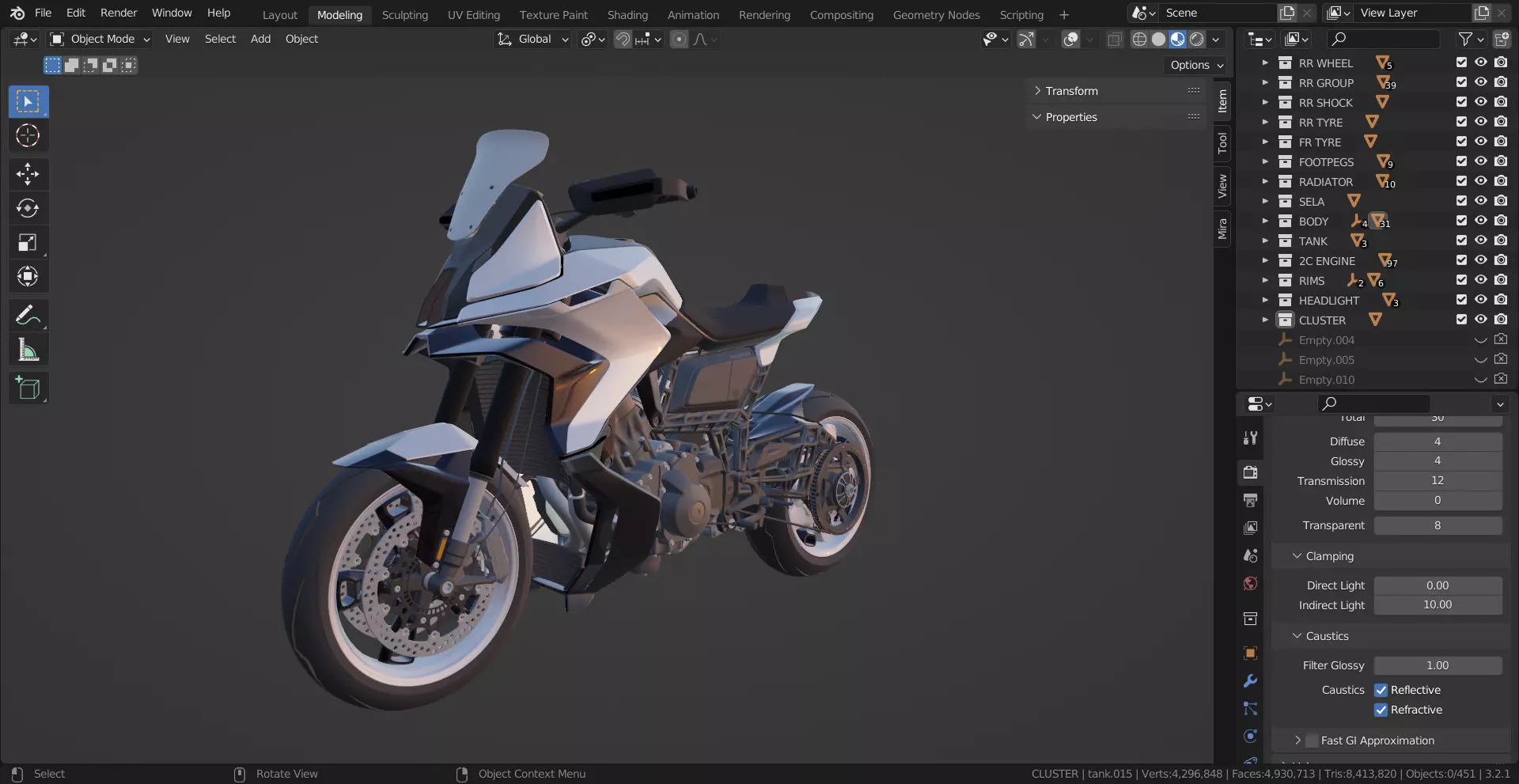
Task: Uncheck the SELA collection exclude checkbox
Action: coord(1461,201)
